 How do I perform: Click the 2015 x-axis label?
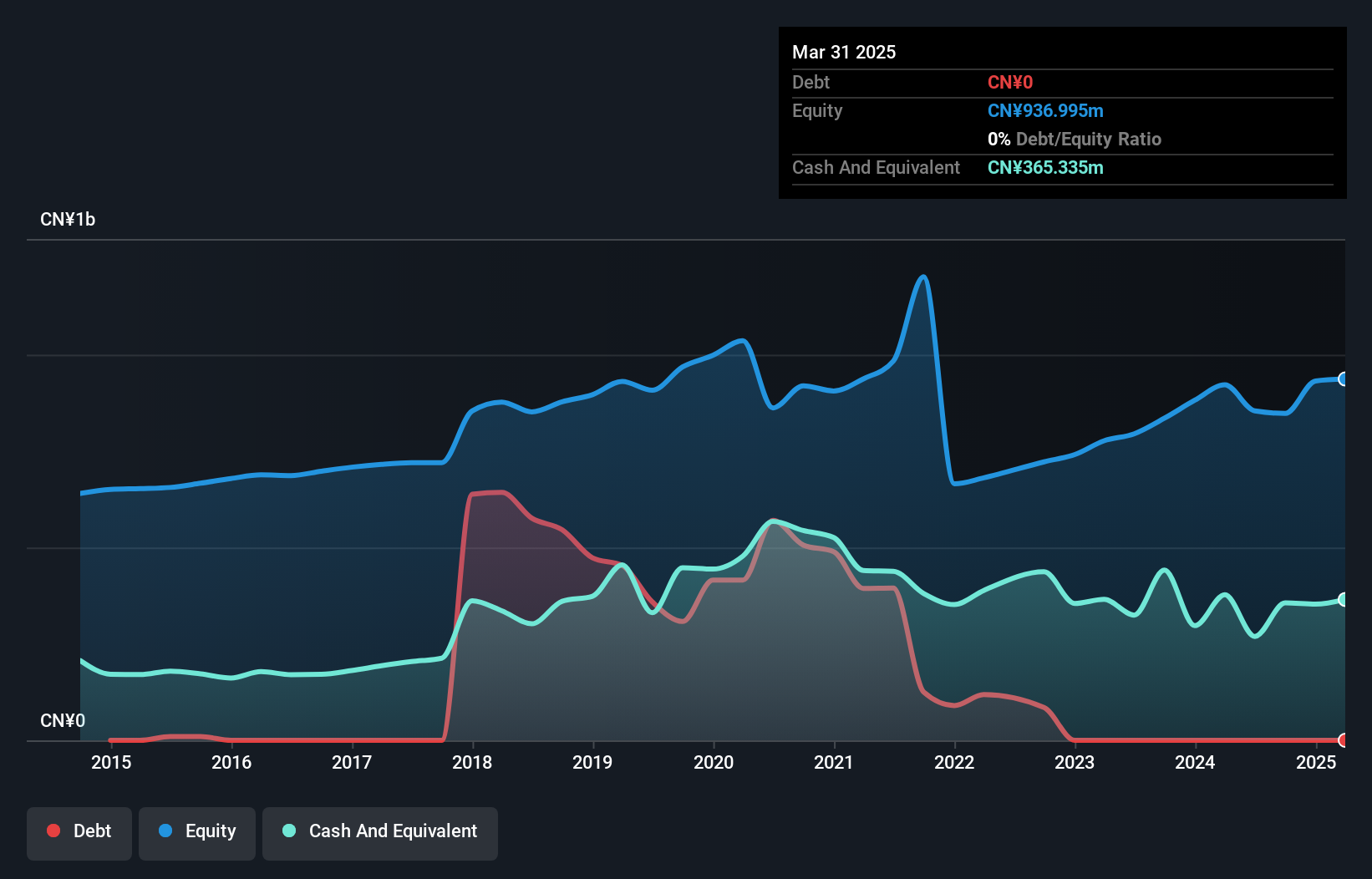point(111,762)
